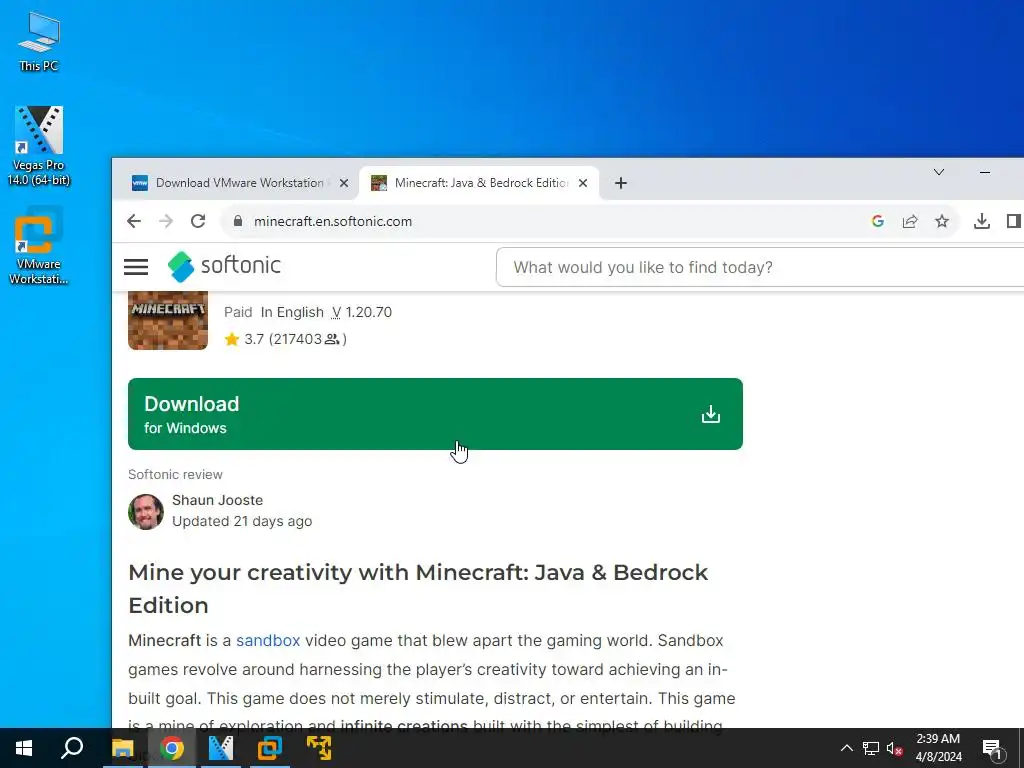Go back in Chrome browser
Image resolution: width=1024 pixels, height=768 pixels.
[x=134, y=221]
